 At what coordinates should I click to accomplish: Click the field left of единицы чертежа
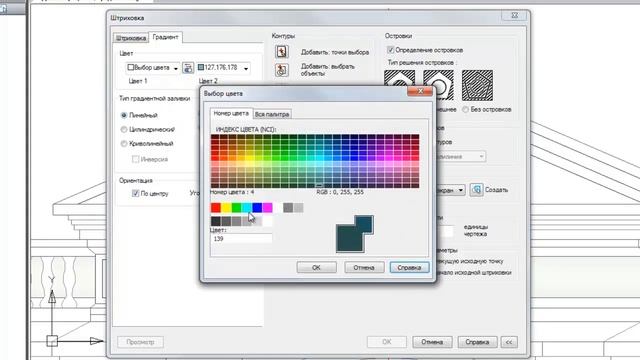click(x=445, y=231)
